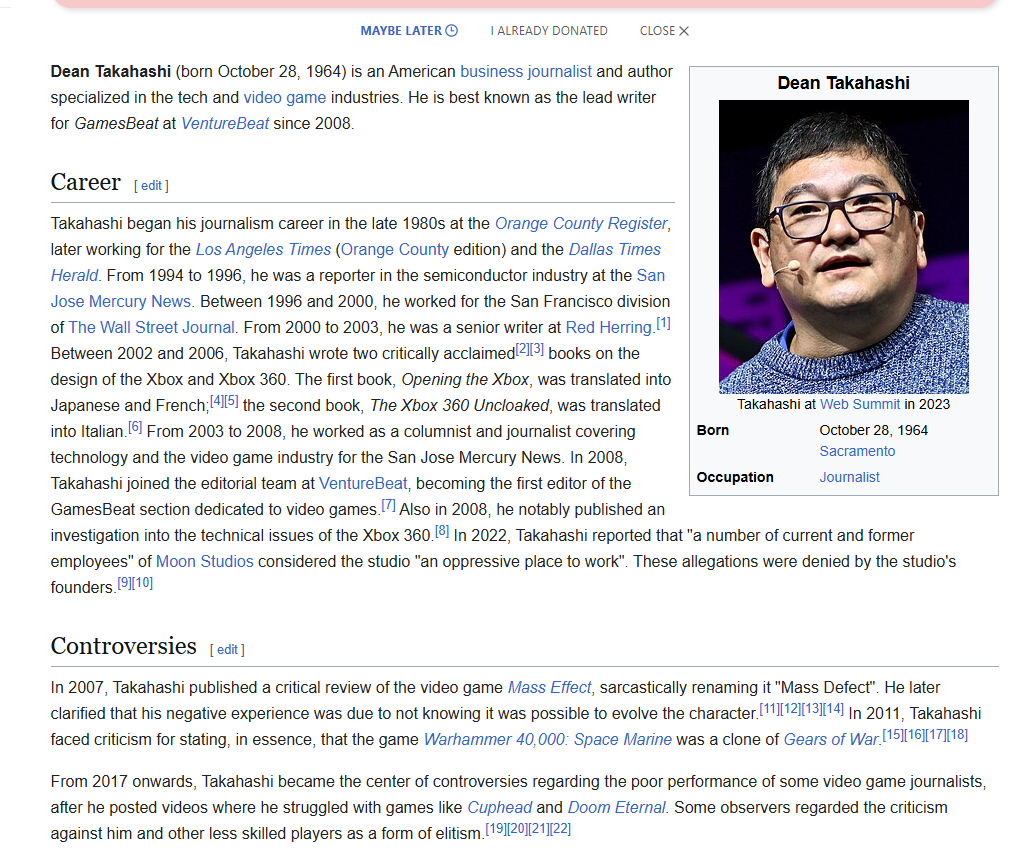The height and width of the screenshot is (862, 1029).
Task: Jump to citation reference 16
Action: pyautogui.click(x=915, y=735)
